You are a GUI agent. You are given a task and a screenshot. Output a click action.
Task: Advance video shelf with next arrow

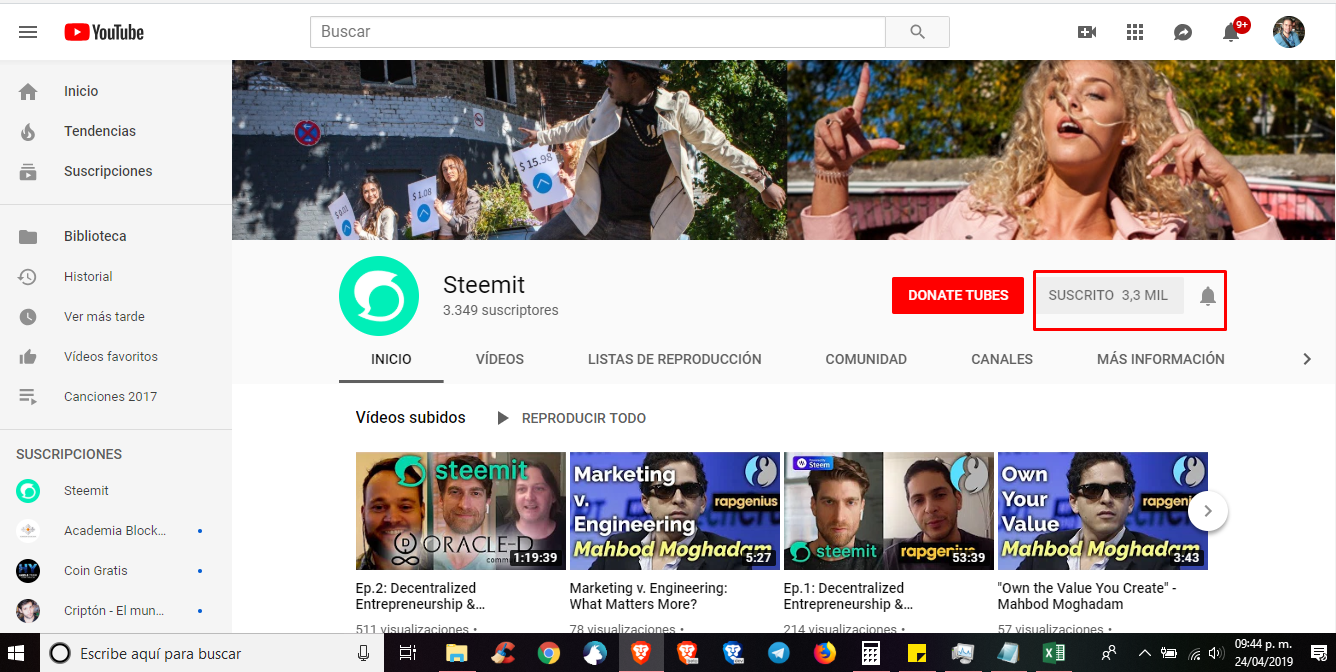1208,511
